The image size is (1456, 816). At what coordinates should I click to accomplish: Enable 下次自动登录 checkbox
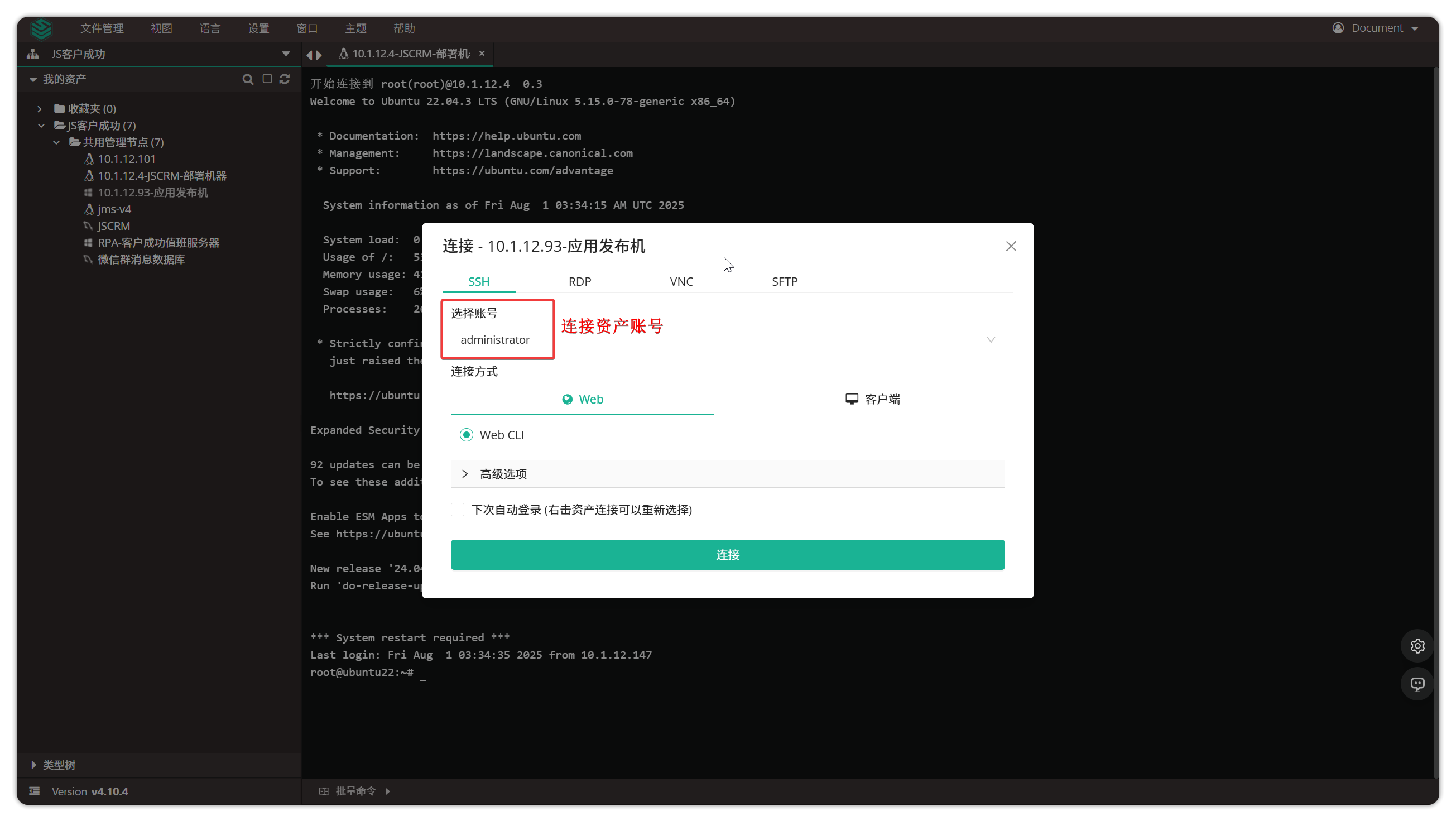(457, 510)
